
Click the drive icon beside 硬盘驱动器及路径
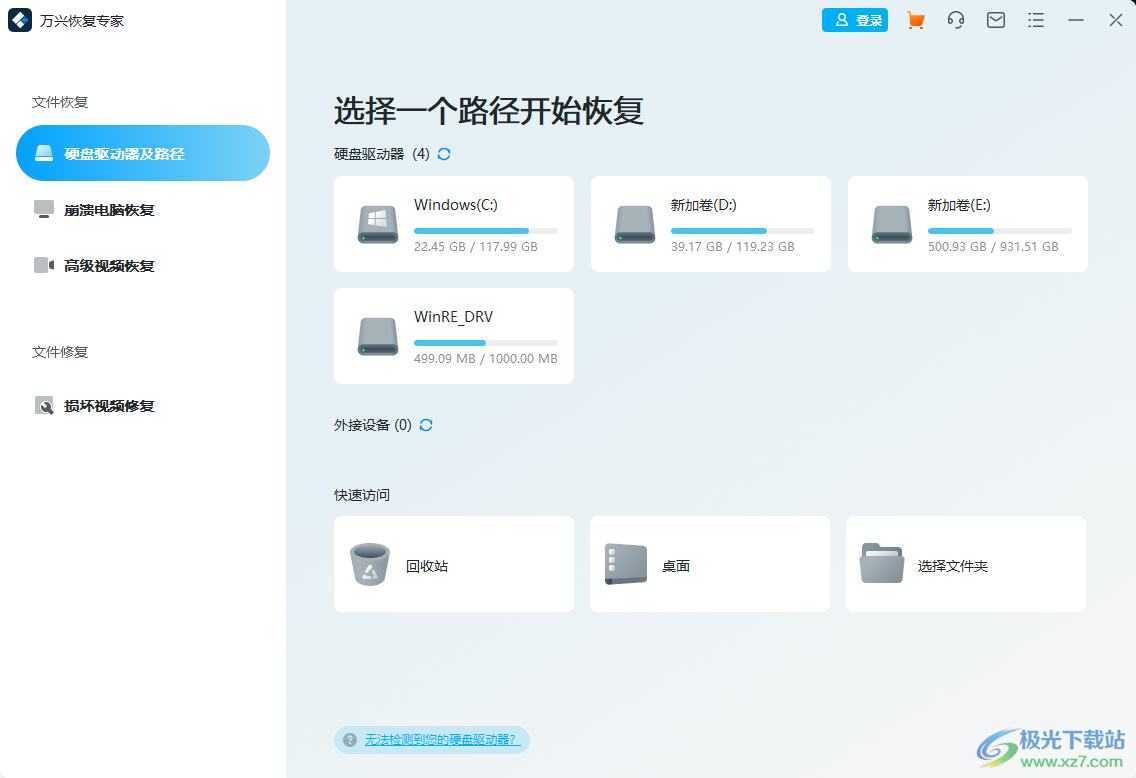[x=44, y=153]
